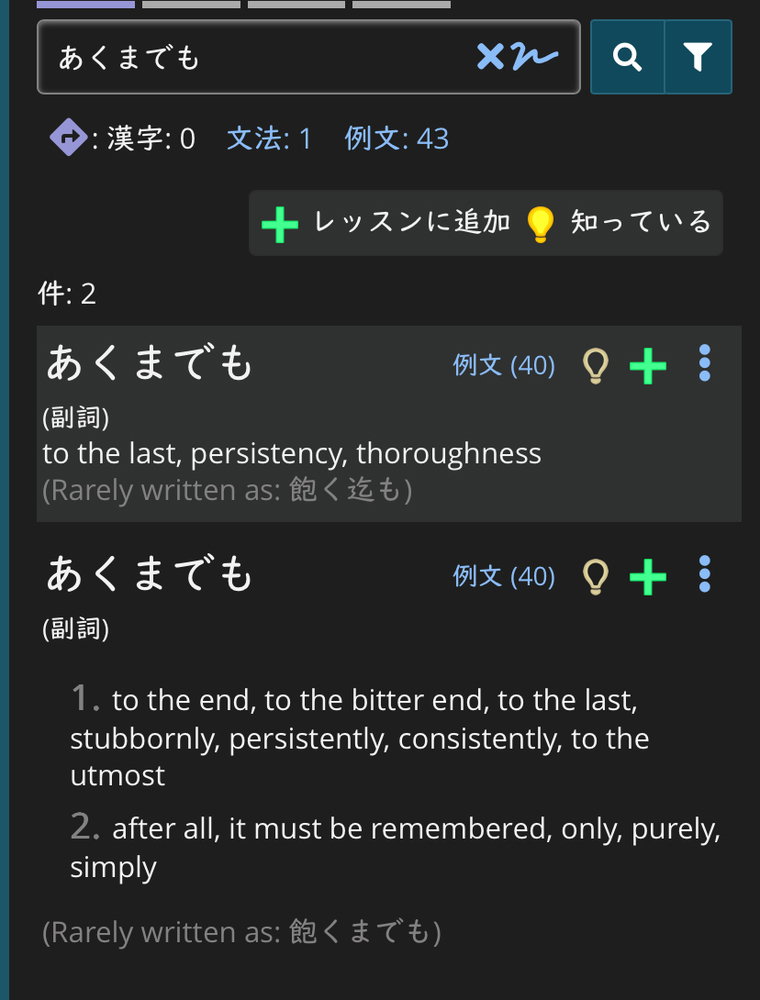The height and width of the screenshot is (1000, 760).
Task: Open kebab menu on the second entry
Action: pyautogui.click(x=703, y=575)
